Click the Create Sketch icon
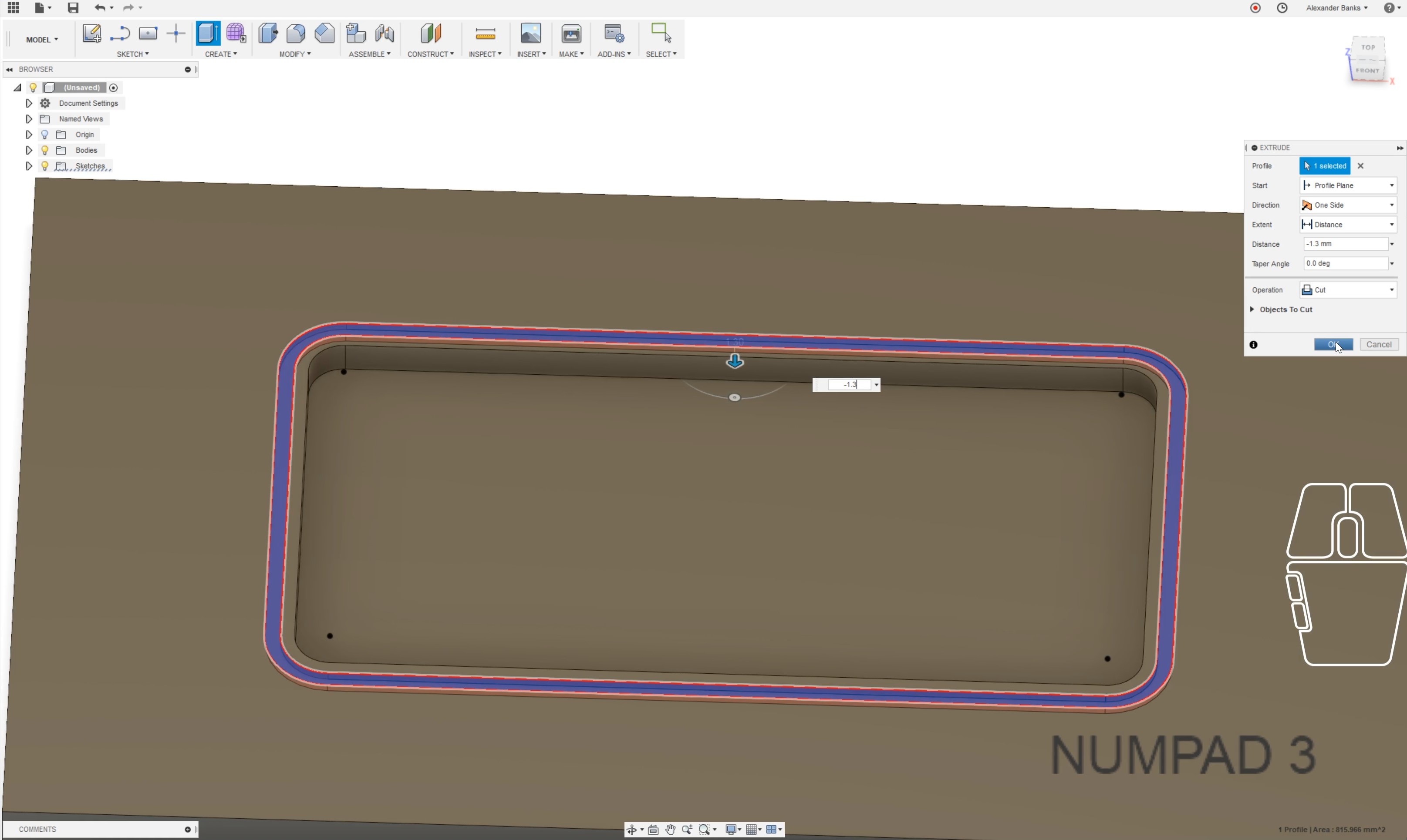 [x=91, y=34]
